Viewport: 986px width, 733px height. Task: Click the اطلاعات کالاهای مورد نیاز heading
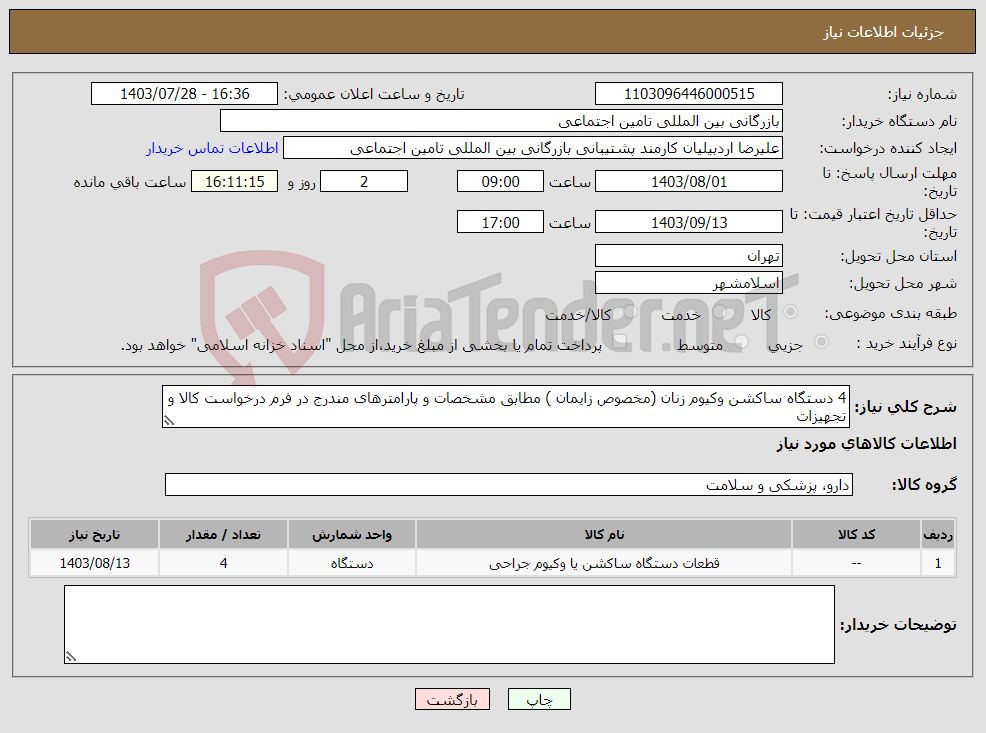pos(867,444)
